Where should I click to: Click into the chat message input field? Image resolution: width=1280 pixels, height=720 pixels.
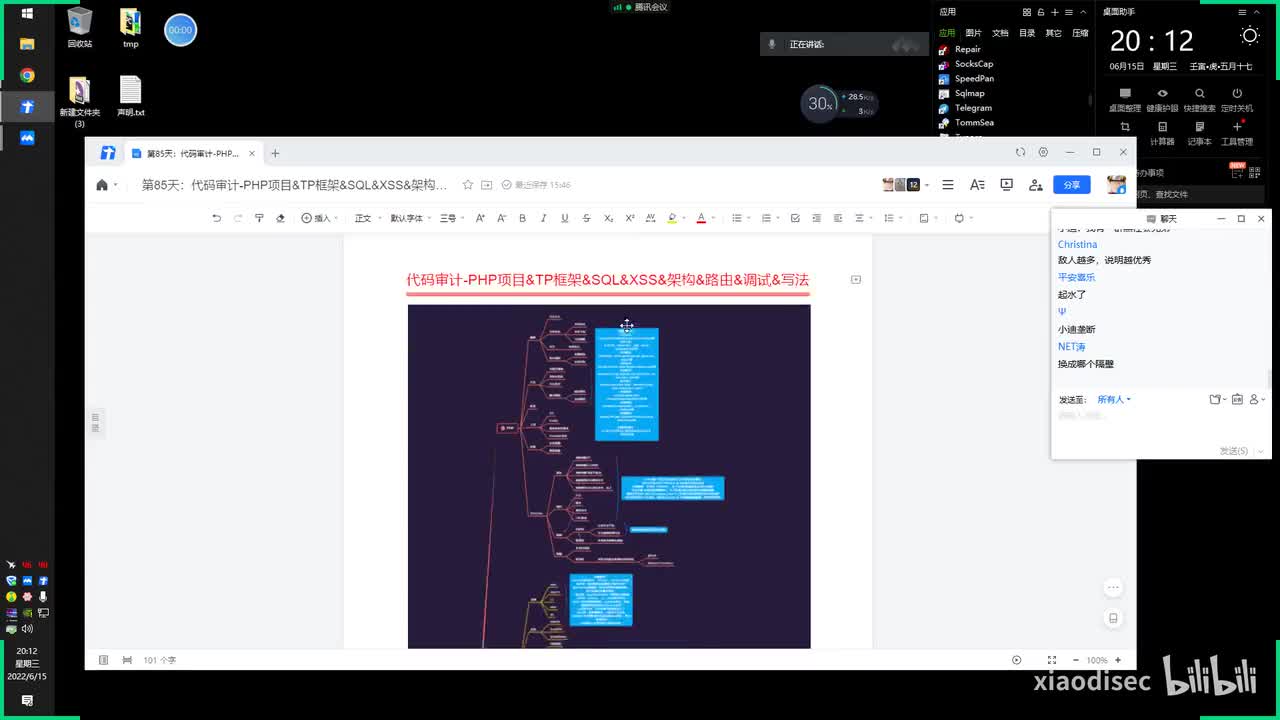pyautogui.click(x=1160, y=426)
